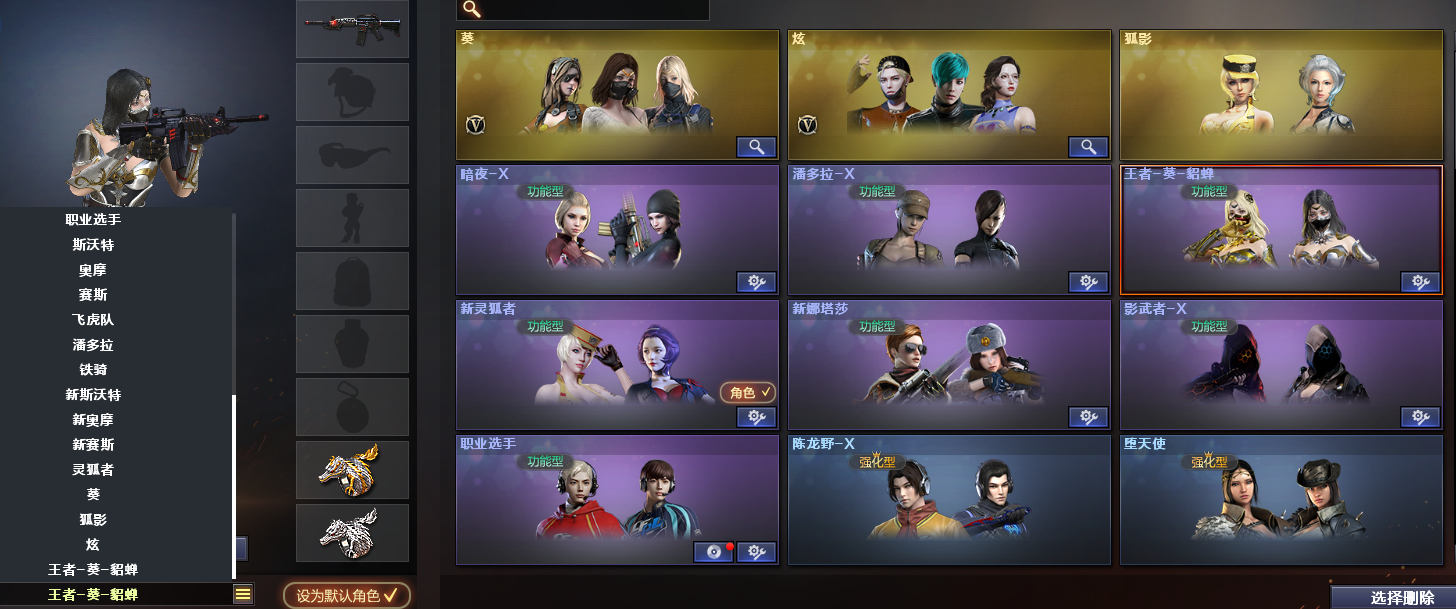The height and width of the screenshot is (609, 1456).
Task: Choose 灵狐者 from character list
Action: [93, 469]
